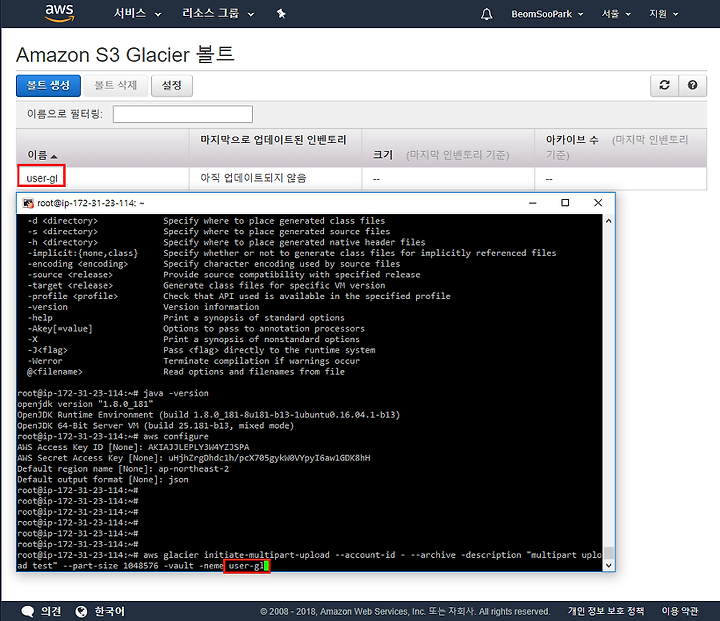Expand the 서비스 services menu
The width and height of the screenshot is (720, 621).
click(137, 14)
